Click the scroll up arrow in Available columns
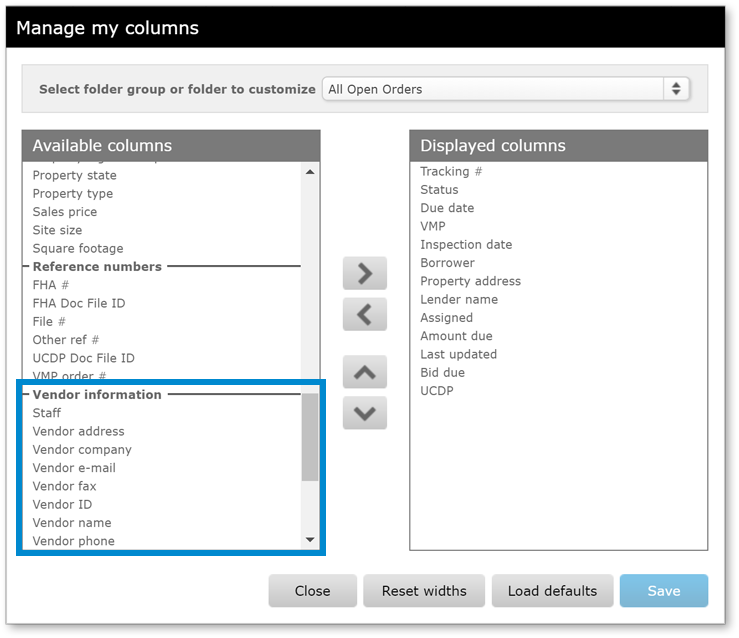The image size is (739, 638). [310, 172]
